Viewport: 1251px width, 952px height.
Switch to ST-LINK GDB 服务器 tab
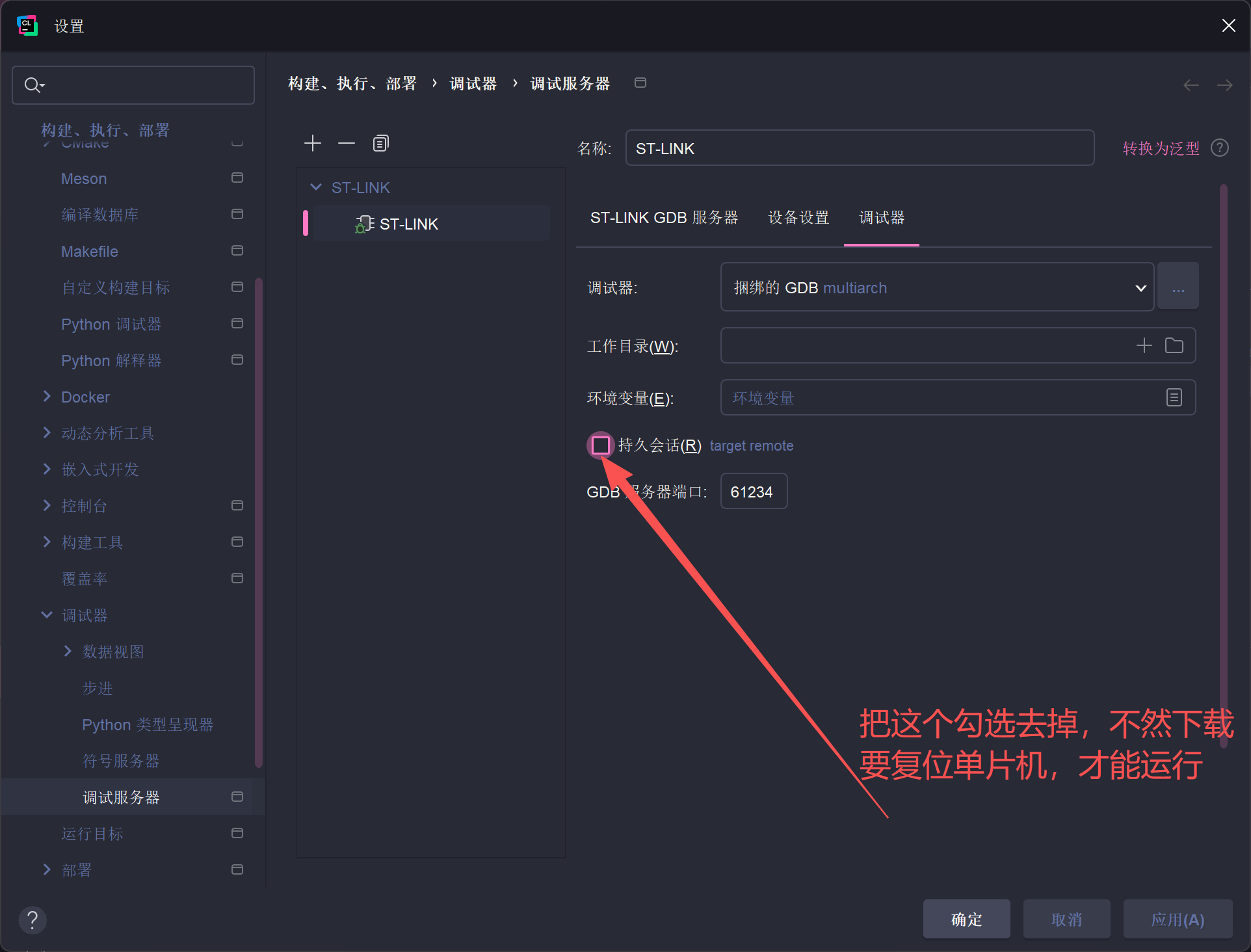(664, 218)
